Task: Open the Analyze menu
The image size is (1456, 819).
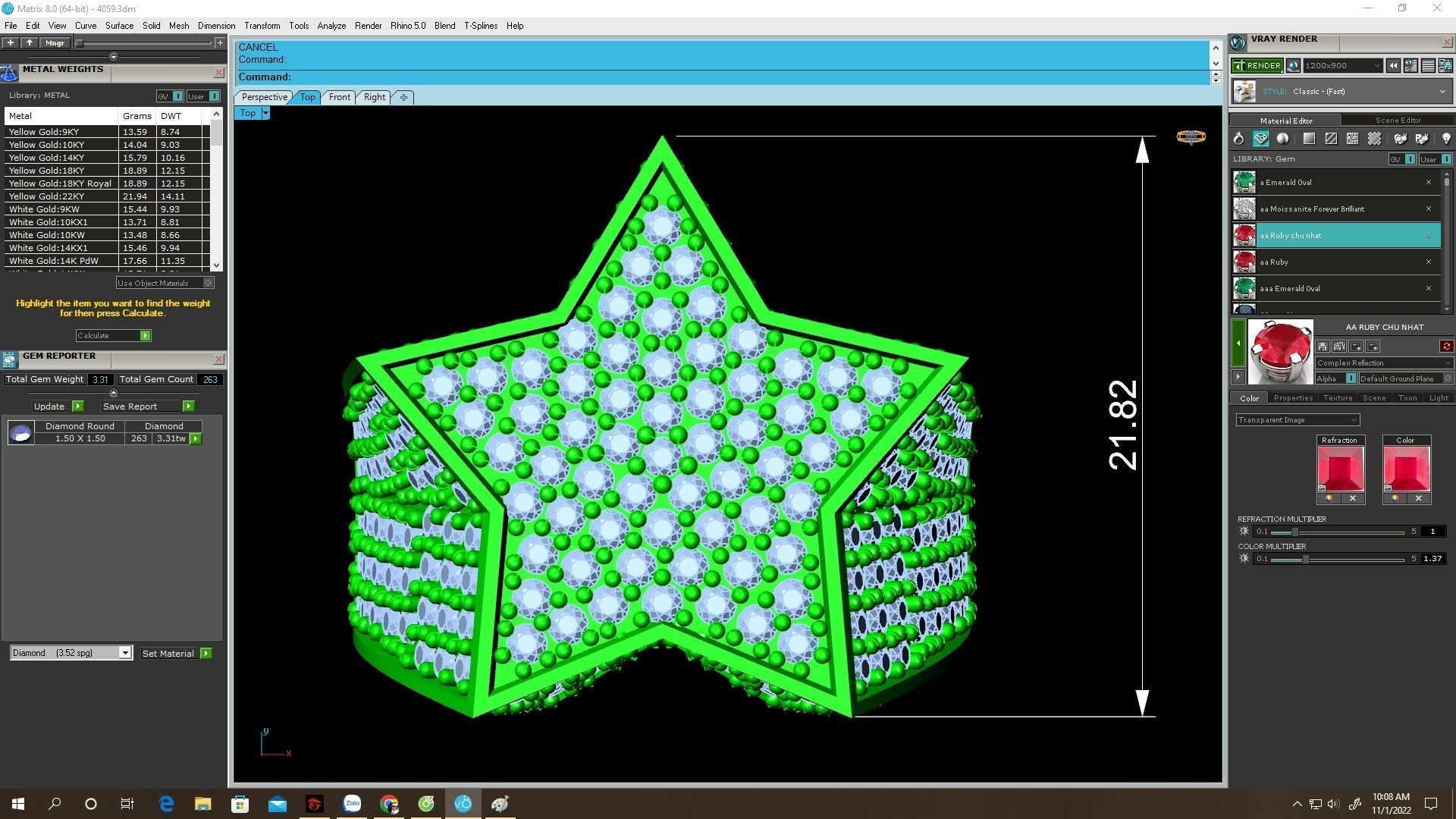Action: 331,26
